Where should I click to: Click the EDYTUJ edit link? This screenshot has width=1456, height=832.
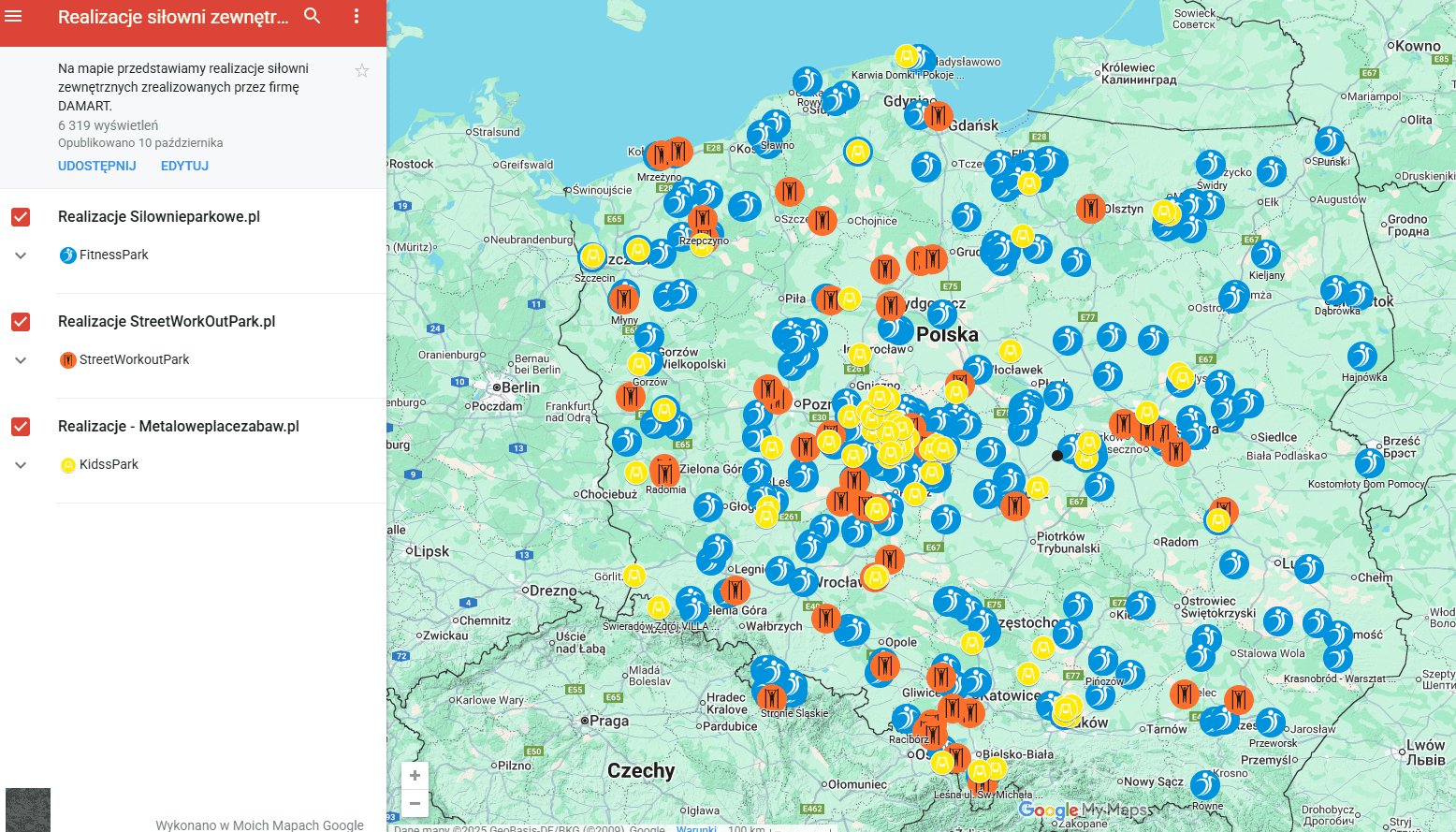coord(184,166)
